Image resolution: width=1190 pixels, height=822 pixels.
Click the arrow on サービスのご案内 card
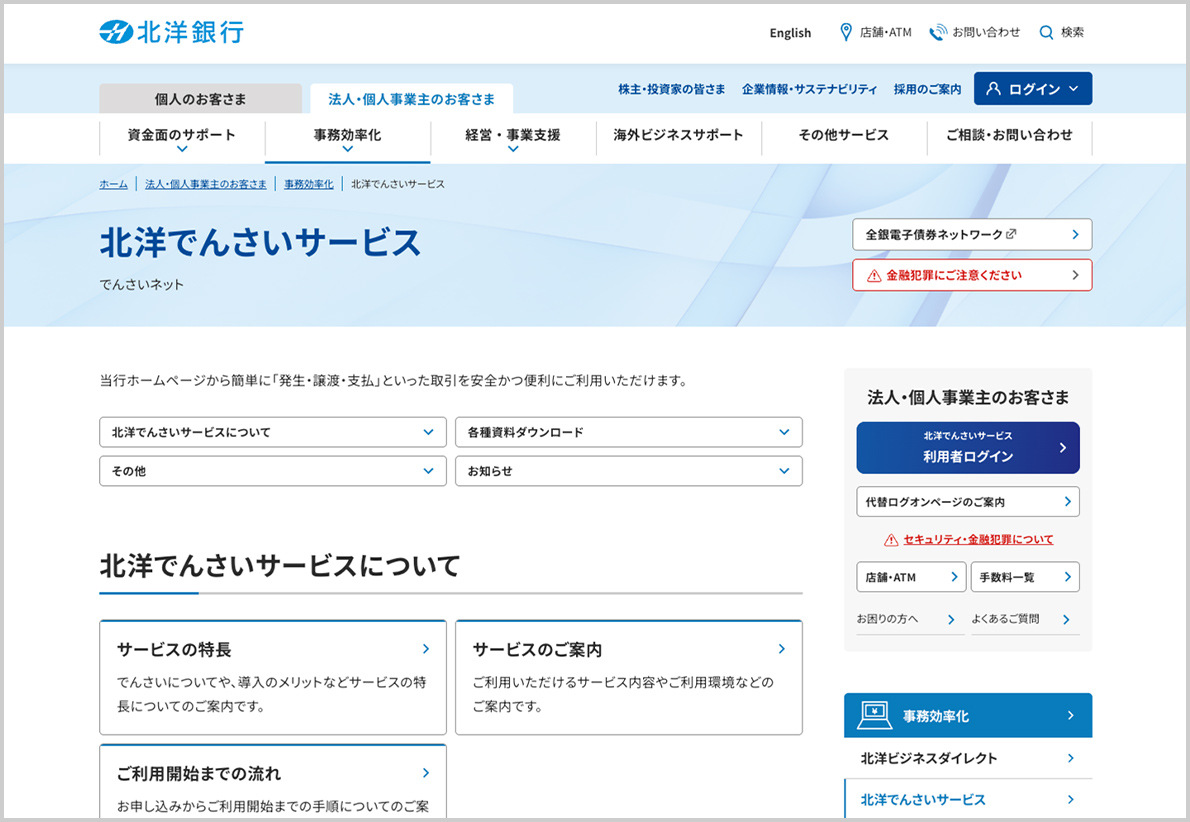[782, 649]
